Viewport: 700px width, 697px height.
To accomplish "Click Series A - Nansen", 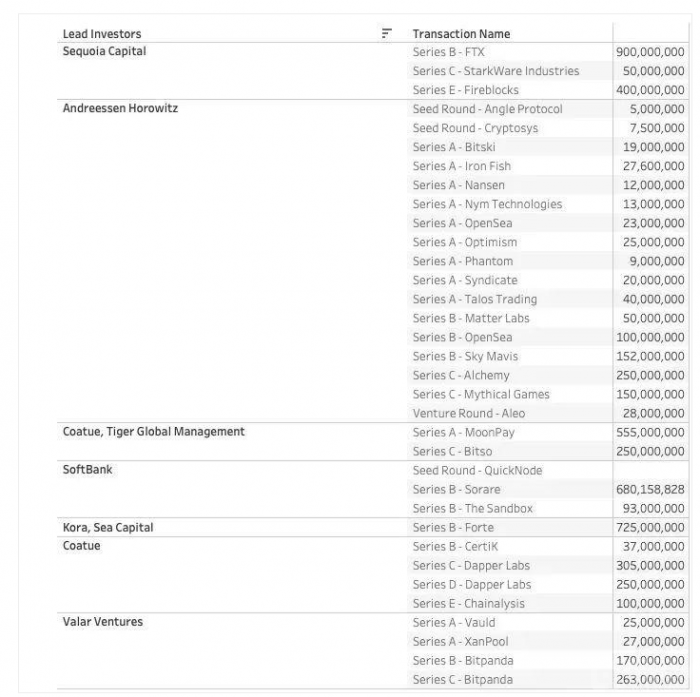I will 458,185.
